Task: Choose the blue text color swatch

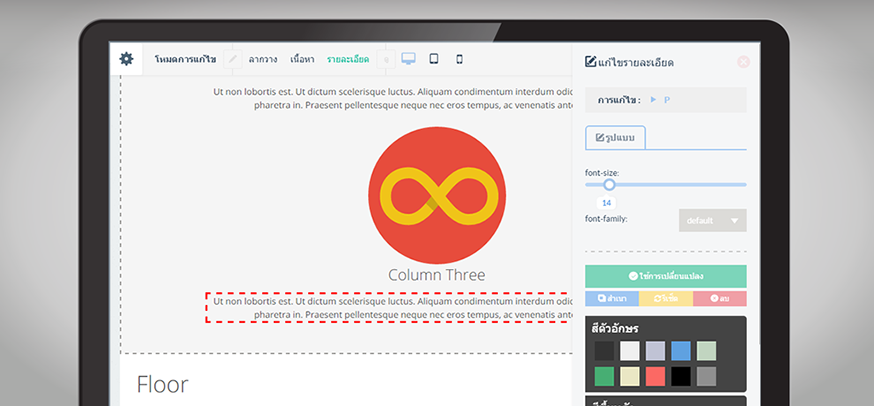Action: [680, 351]
